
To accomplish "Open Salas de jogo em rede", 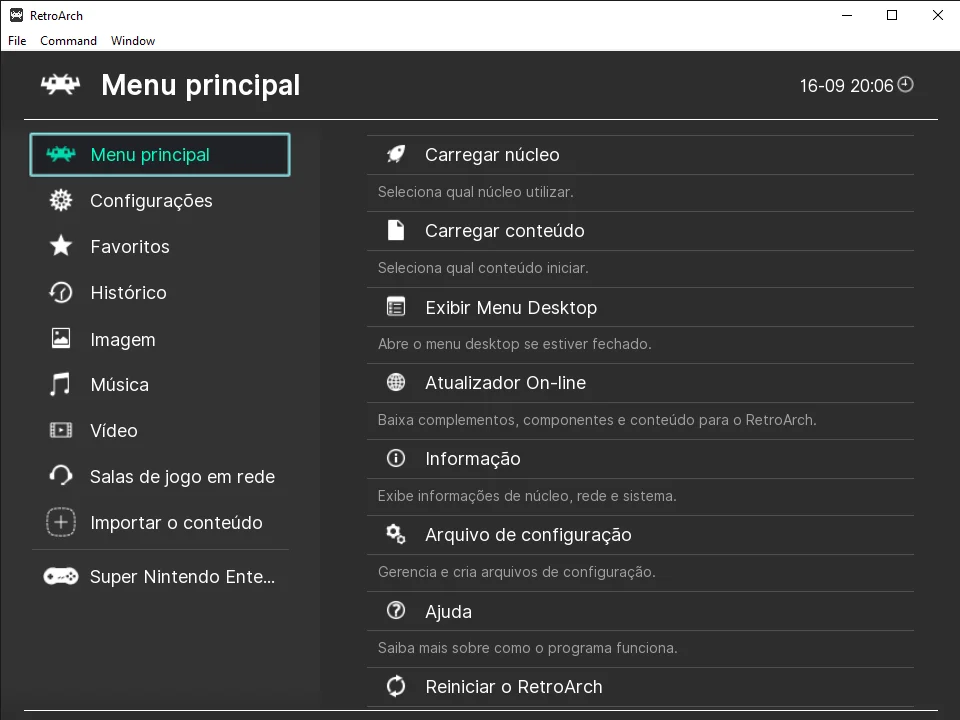I will (x=160, y=476).
